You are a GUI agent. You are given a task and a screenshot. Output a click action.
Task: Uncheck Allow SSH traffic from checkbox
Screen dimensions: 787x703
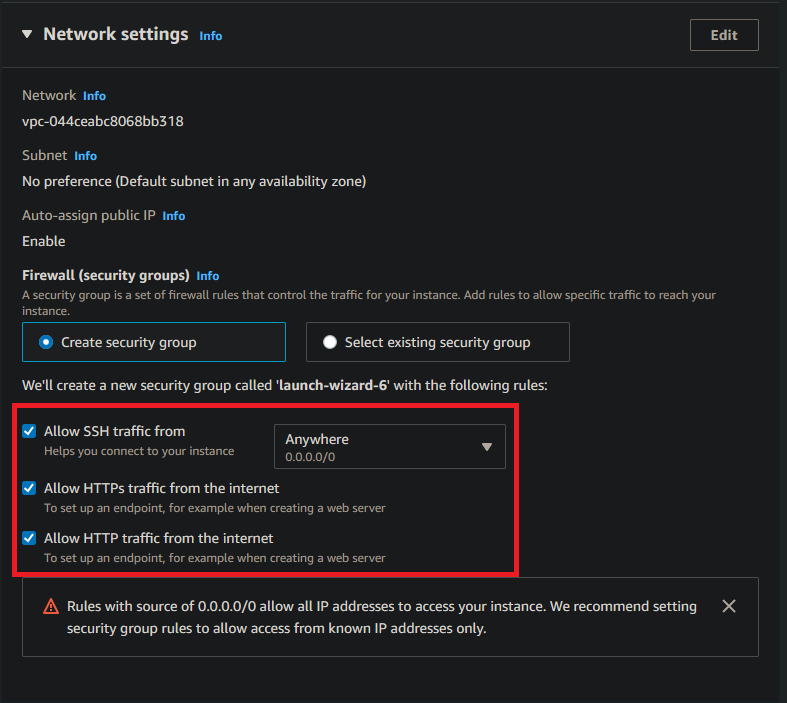(x=29, y=432)
